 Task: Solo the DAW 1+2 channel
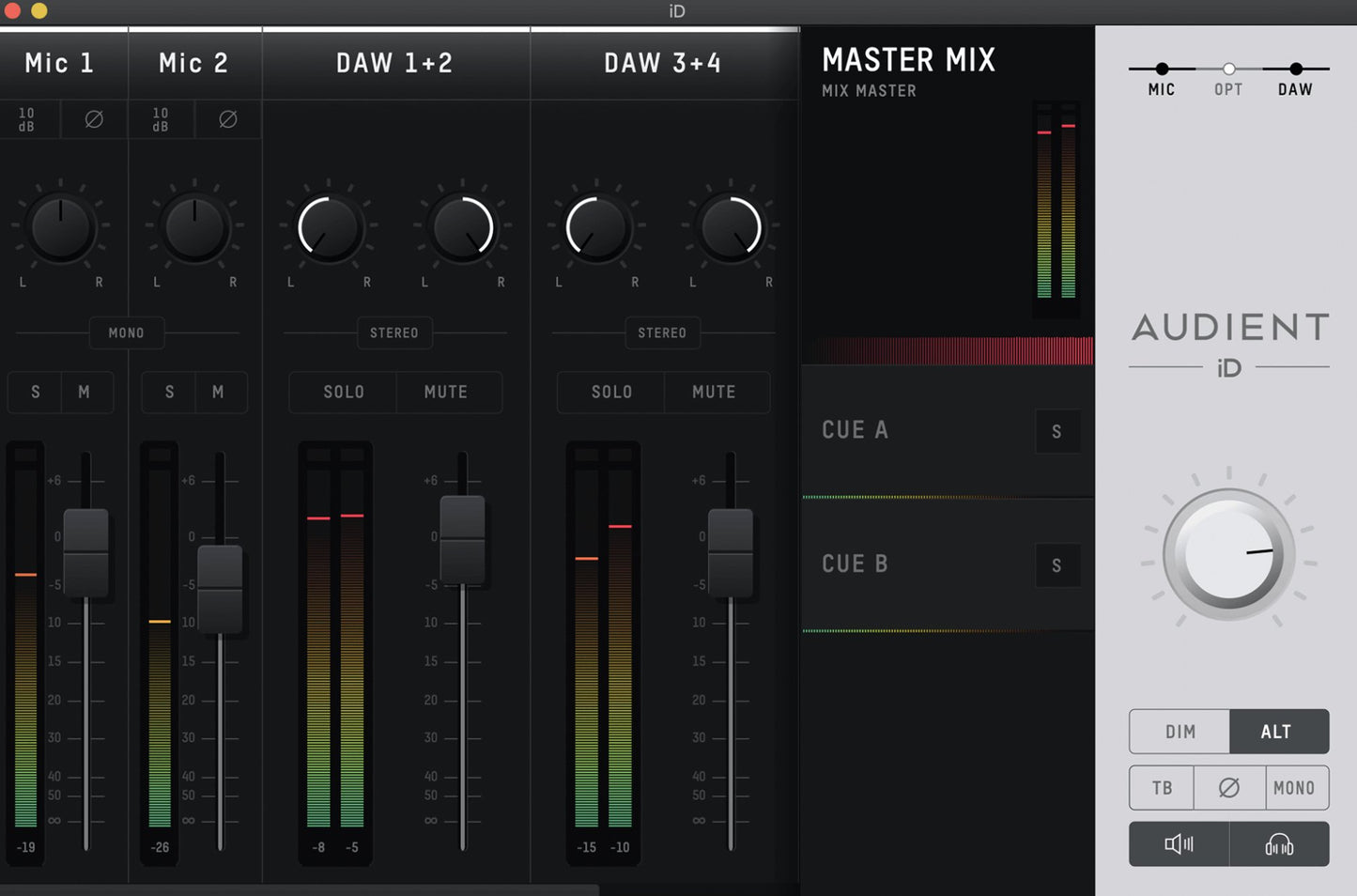pyautogui.click(x=342, y=392)
